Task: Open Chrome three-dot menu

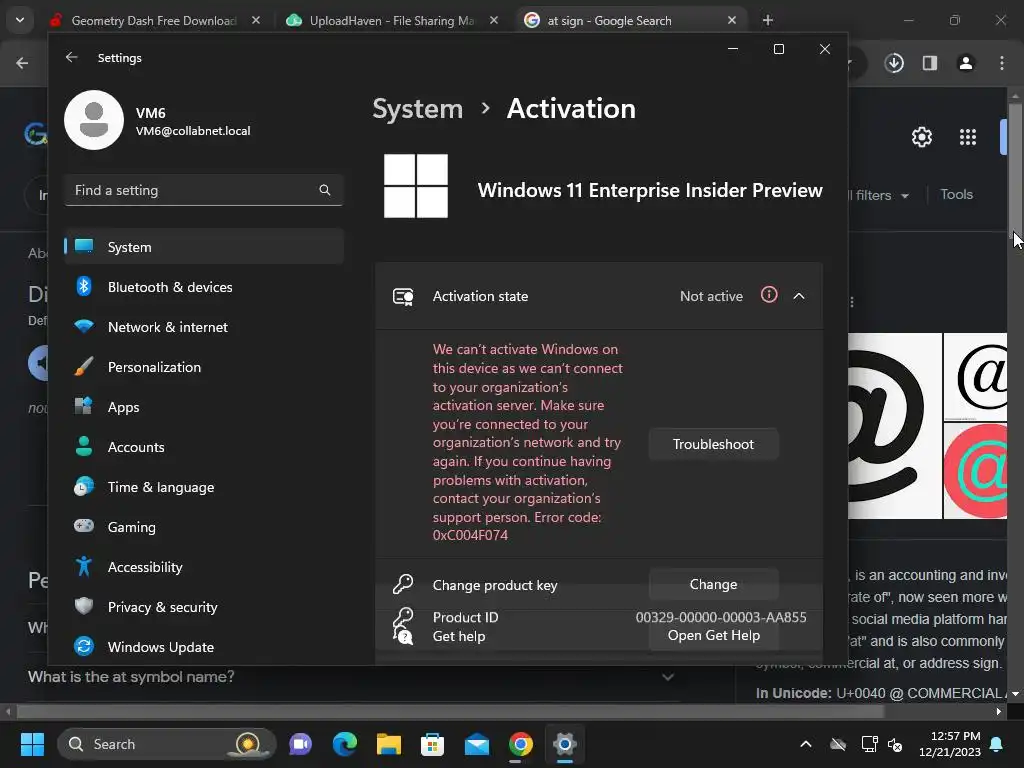Action: 1002,63
